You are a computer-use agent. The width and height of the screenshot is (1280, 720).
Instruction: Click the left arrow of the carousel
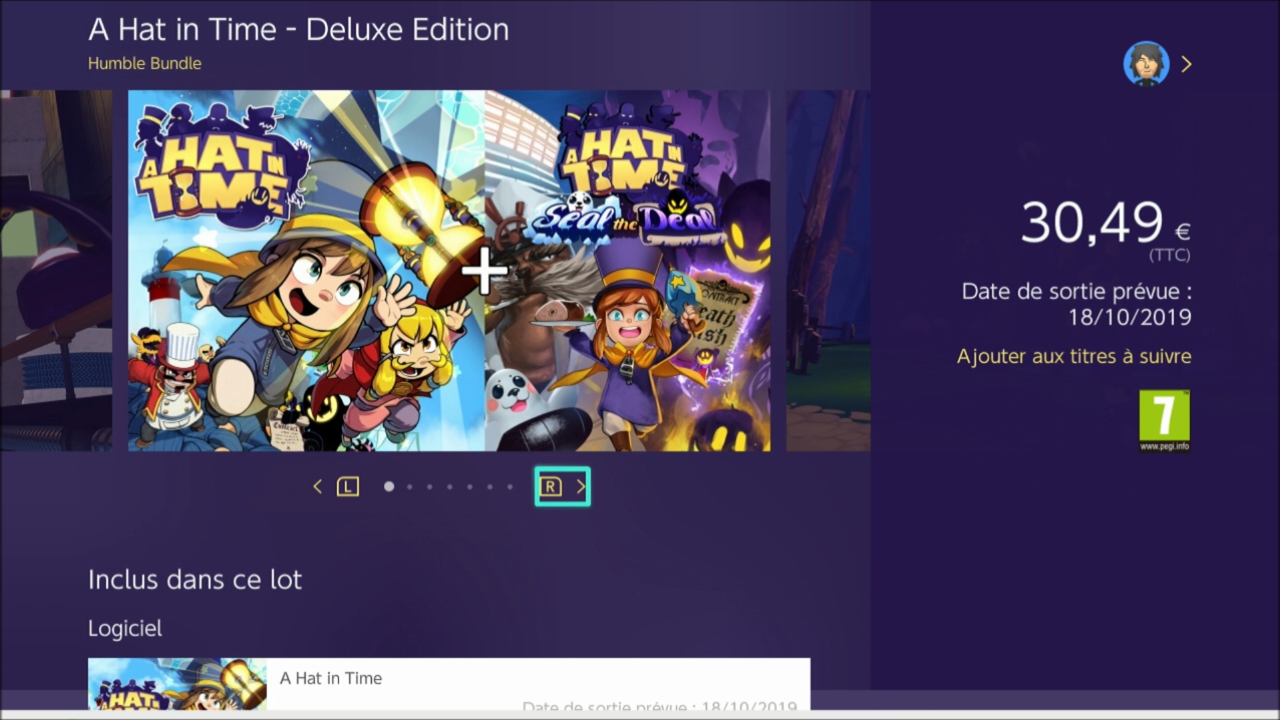point(318,487)
